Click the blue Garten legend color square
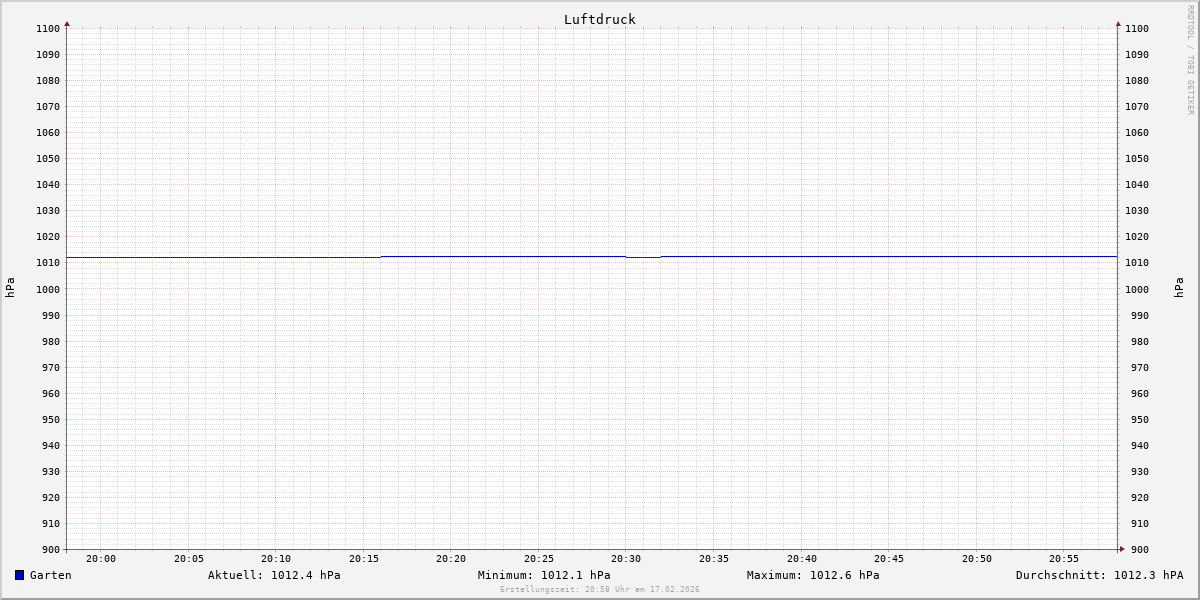The height and width of the screenshot is (600, 1200). point(19,575)
